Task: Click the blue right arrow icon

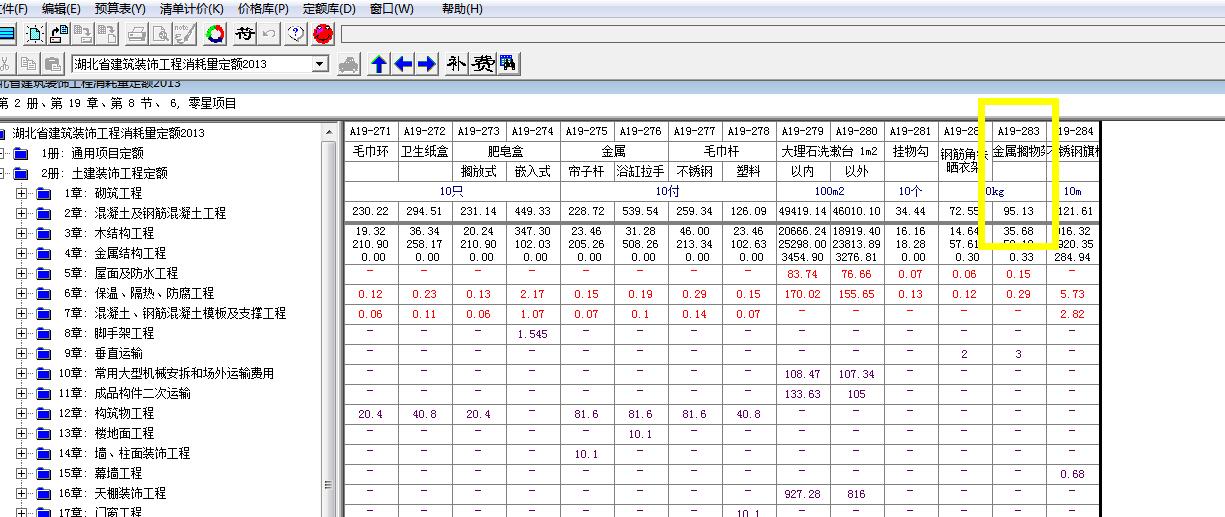Action: (427, 64)
